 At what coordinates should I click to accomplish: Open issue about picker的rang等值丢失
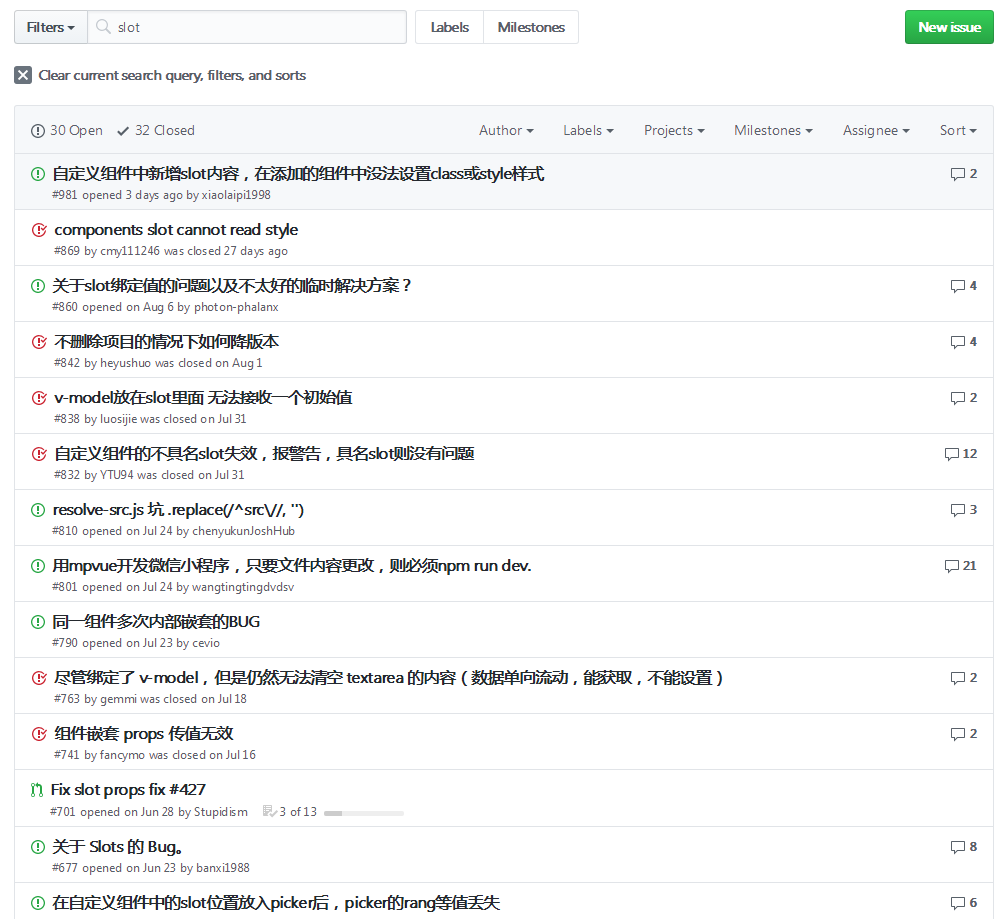[276, 903]
